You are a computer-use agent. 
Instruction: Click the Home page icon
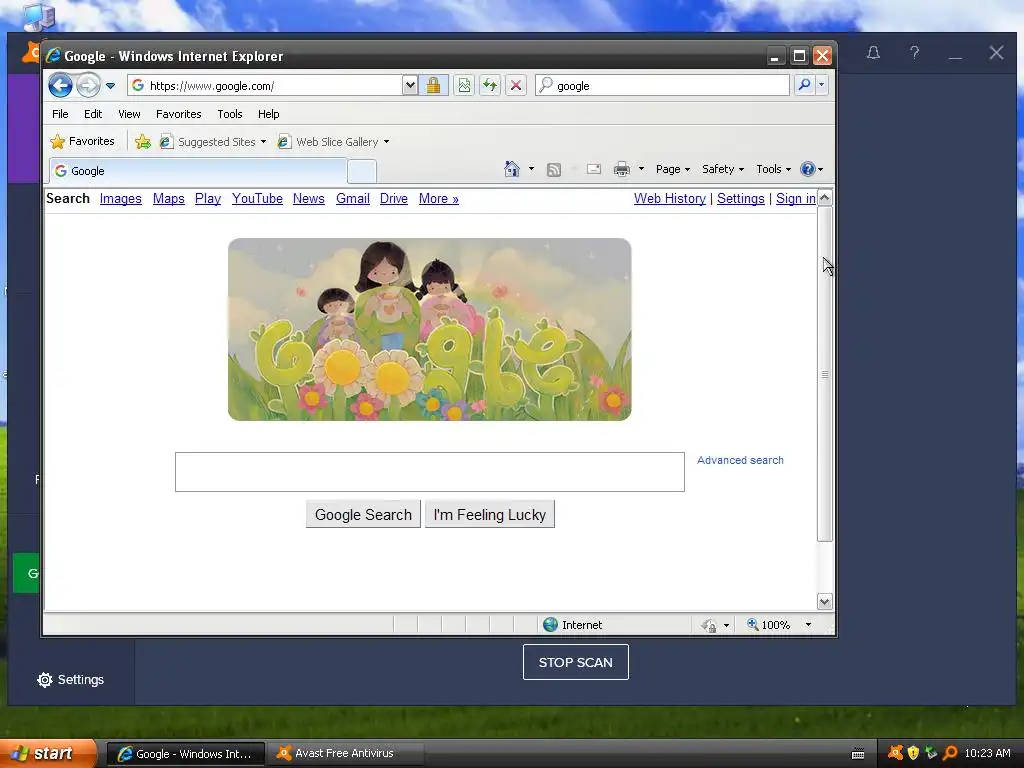click(512, 169)
